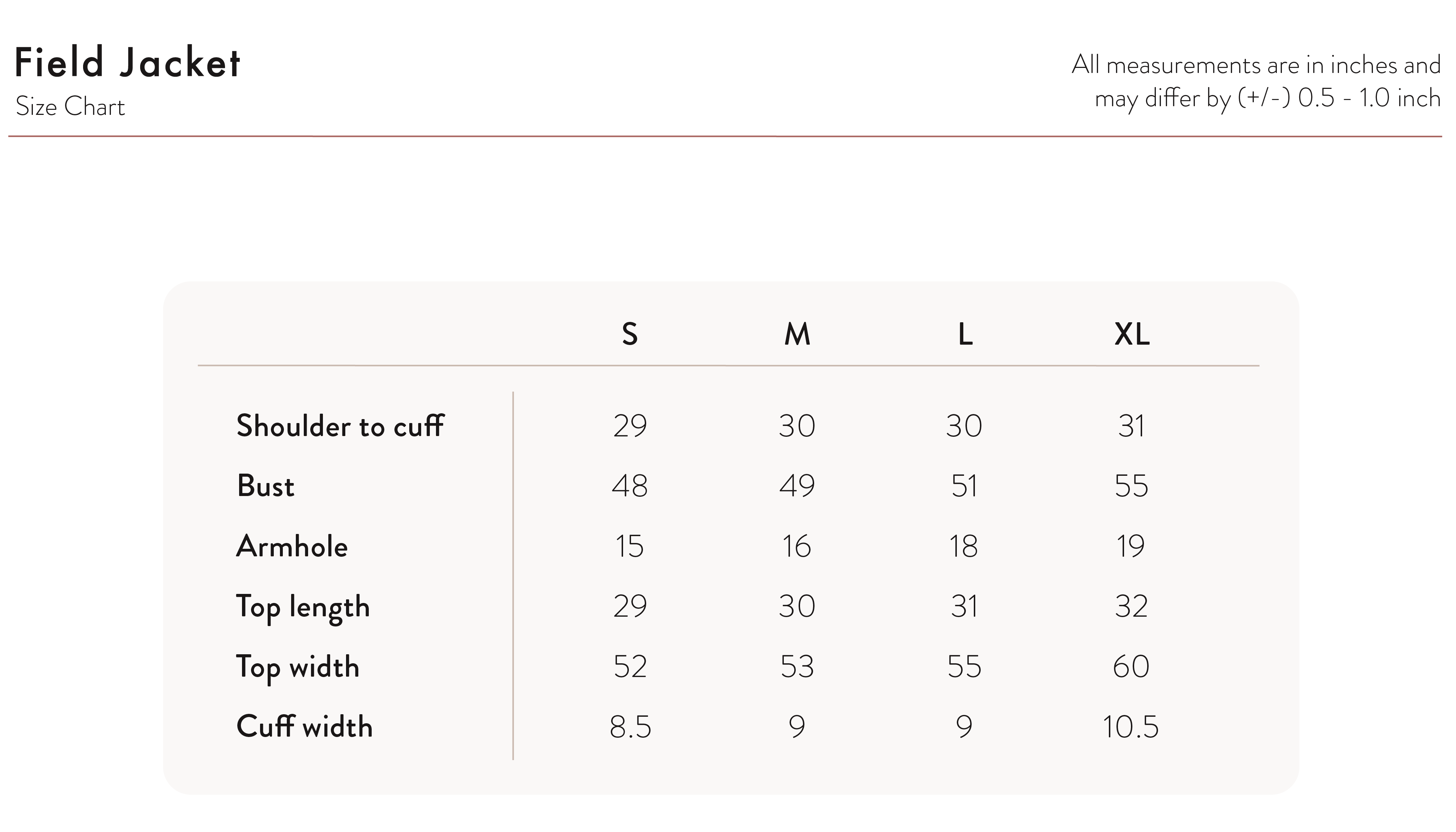Click the Armhole value 16 for size M

(796, 546)
